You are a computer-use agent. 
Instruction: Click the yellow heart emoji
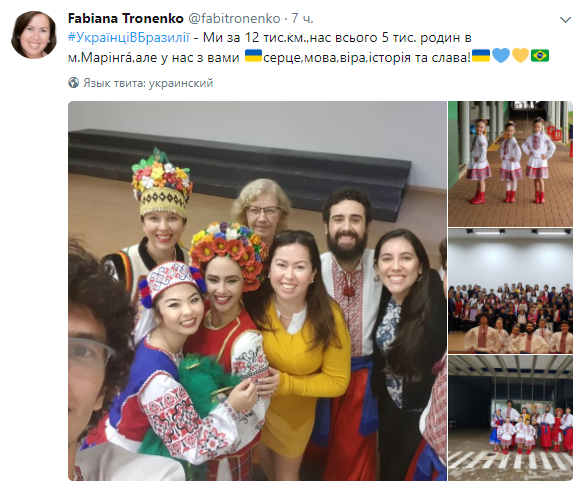click(520, 56)
